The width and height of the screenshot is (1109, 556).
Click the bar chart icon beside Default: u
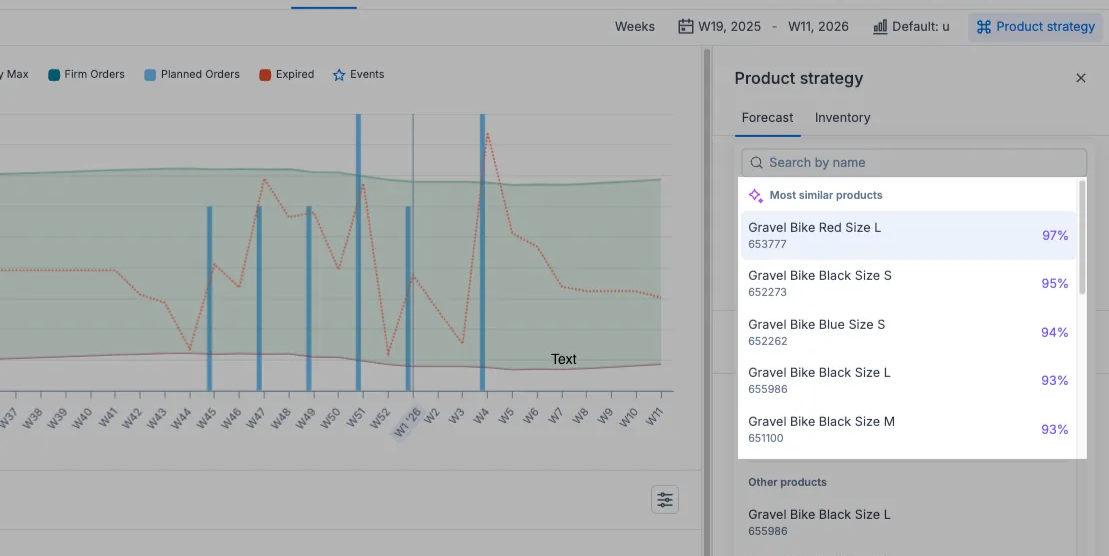click(880, 27)
